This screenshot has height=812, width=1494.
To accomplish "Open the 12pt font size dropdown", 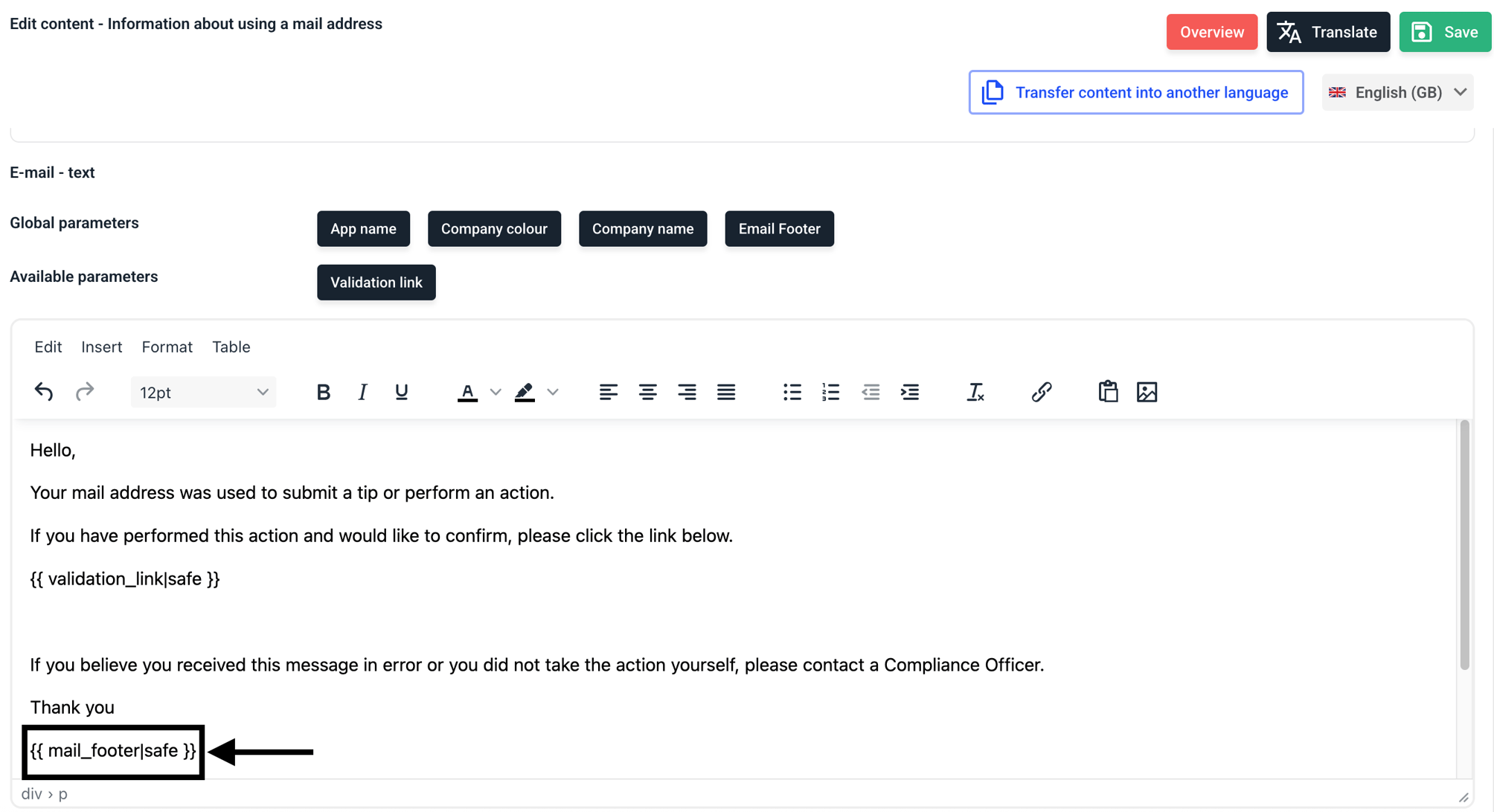I will (x=203, y=392).
